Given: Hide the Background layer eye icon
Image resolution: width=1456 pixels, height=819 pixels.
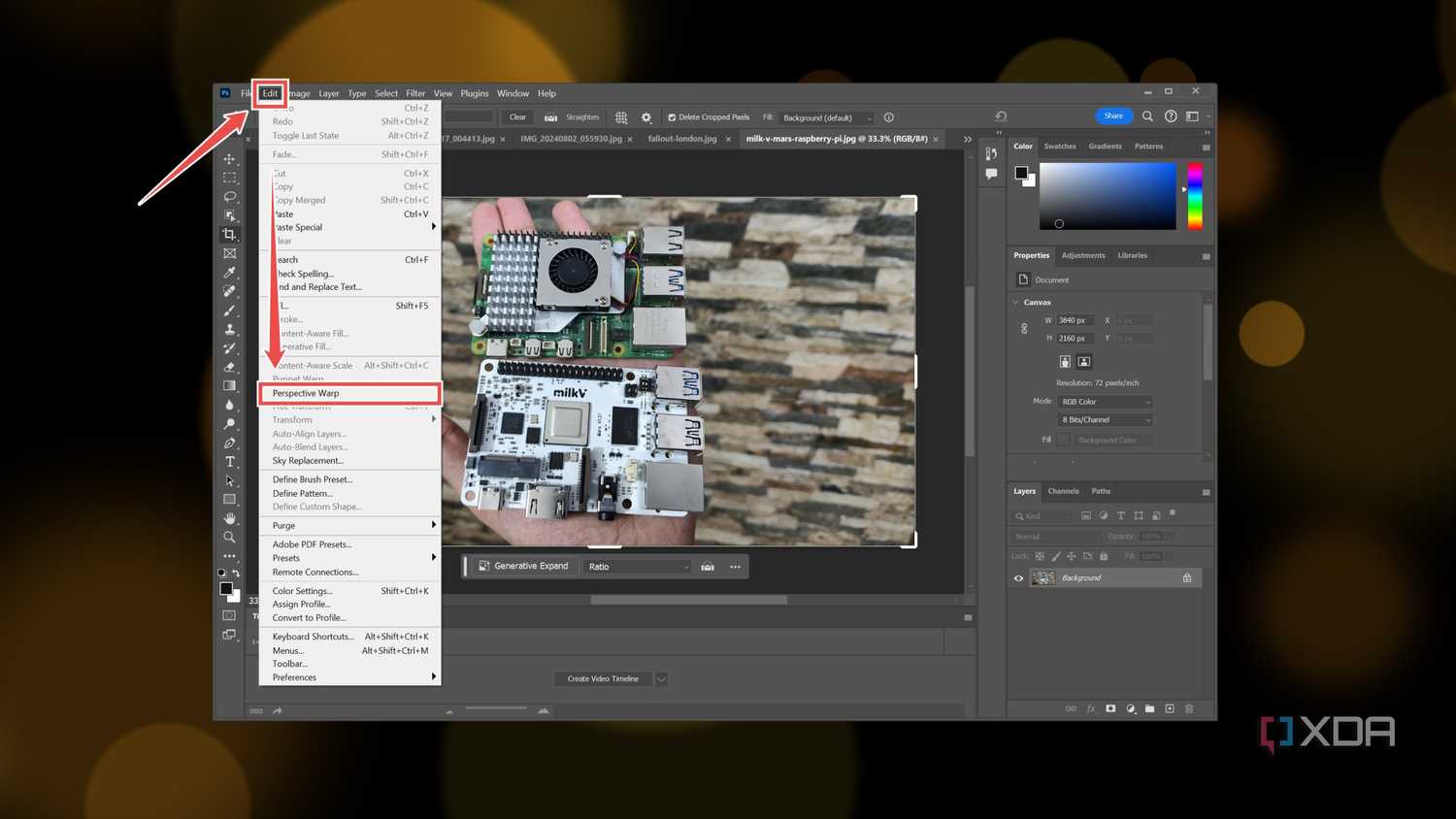Looking at the screenshot, I should pyautogui.click(x=1018, y=578).
